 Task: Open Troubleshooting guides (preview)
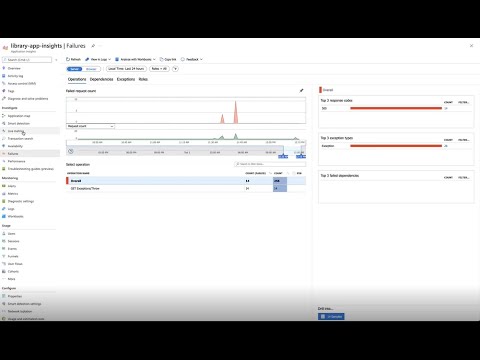[30, 169]
